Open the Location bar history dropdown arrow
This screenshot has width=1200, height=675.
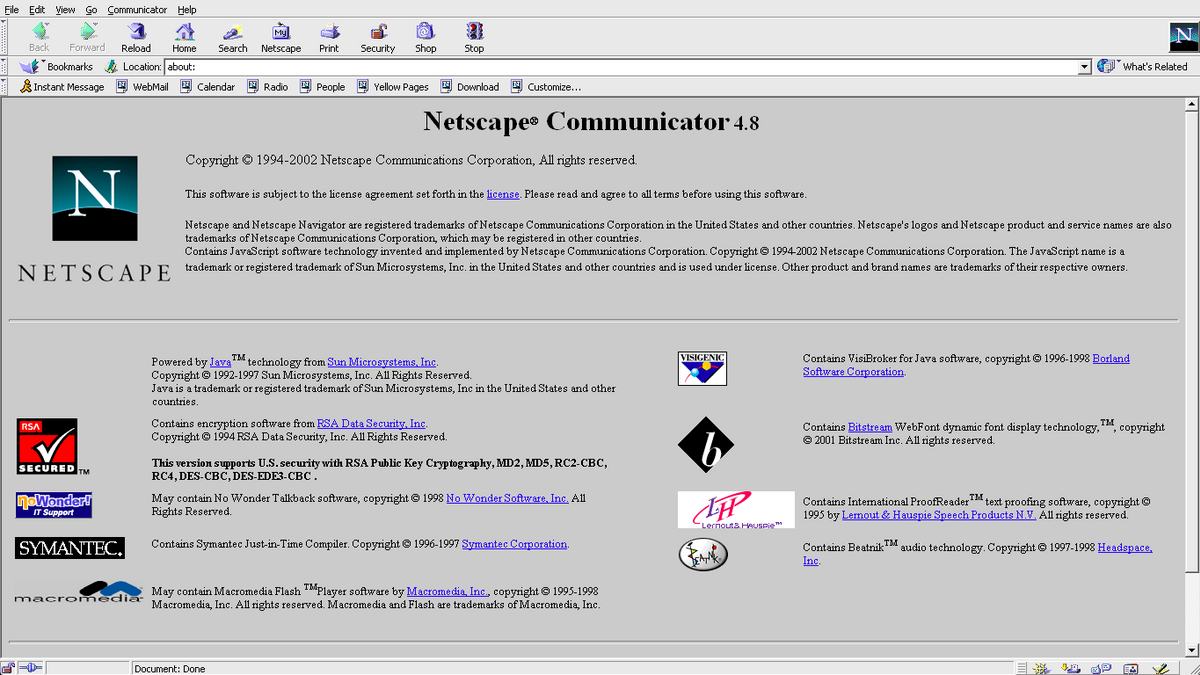1085,66
